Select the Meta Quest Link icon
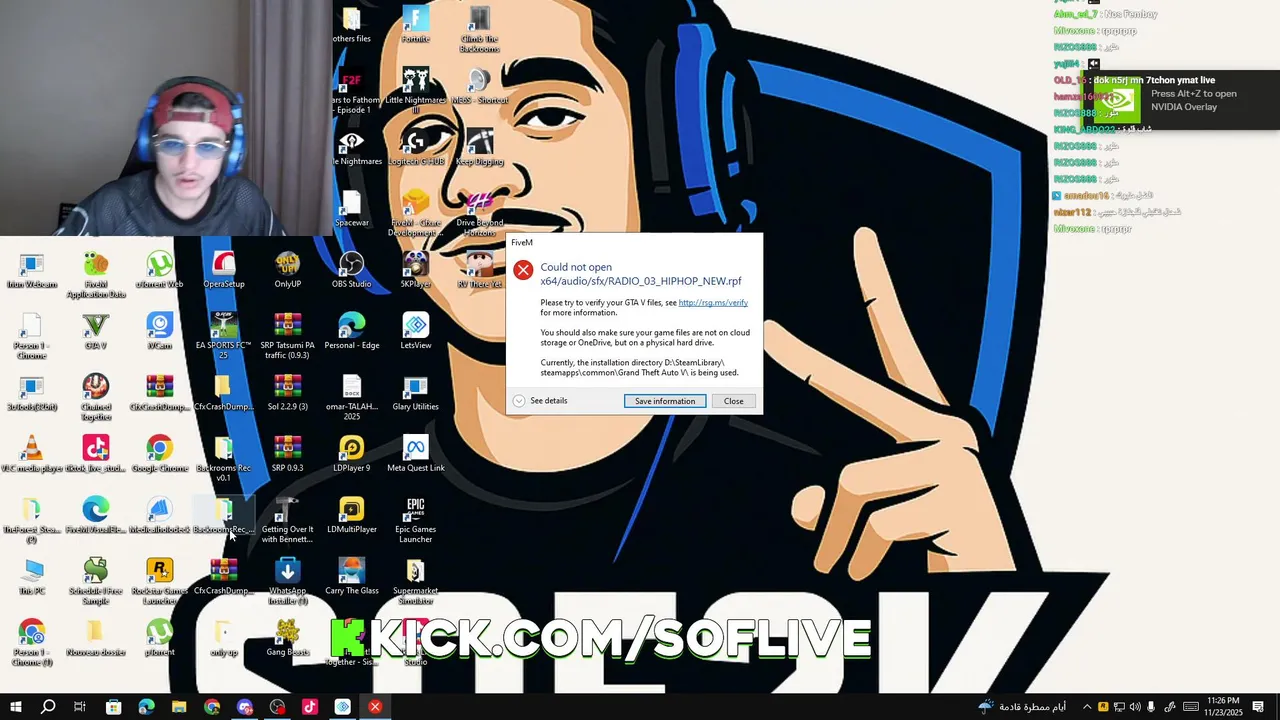1280x720 pixels. click(x=415, y=455)
